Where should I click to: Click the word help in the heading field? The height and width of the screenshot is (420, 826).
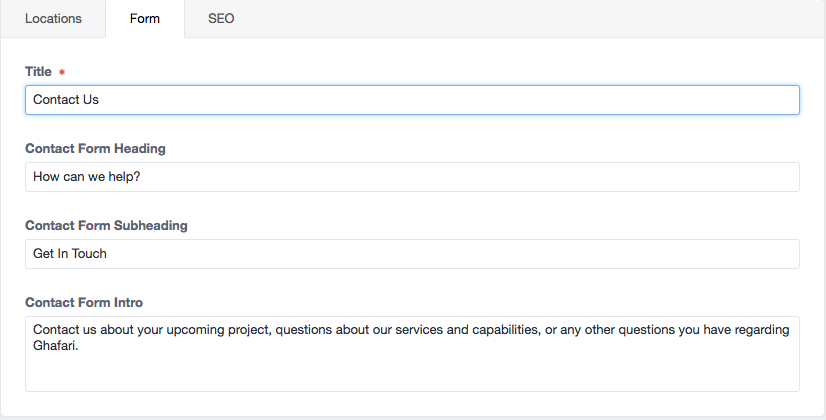[121, 177]
